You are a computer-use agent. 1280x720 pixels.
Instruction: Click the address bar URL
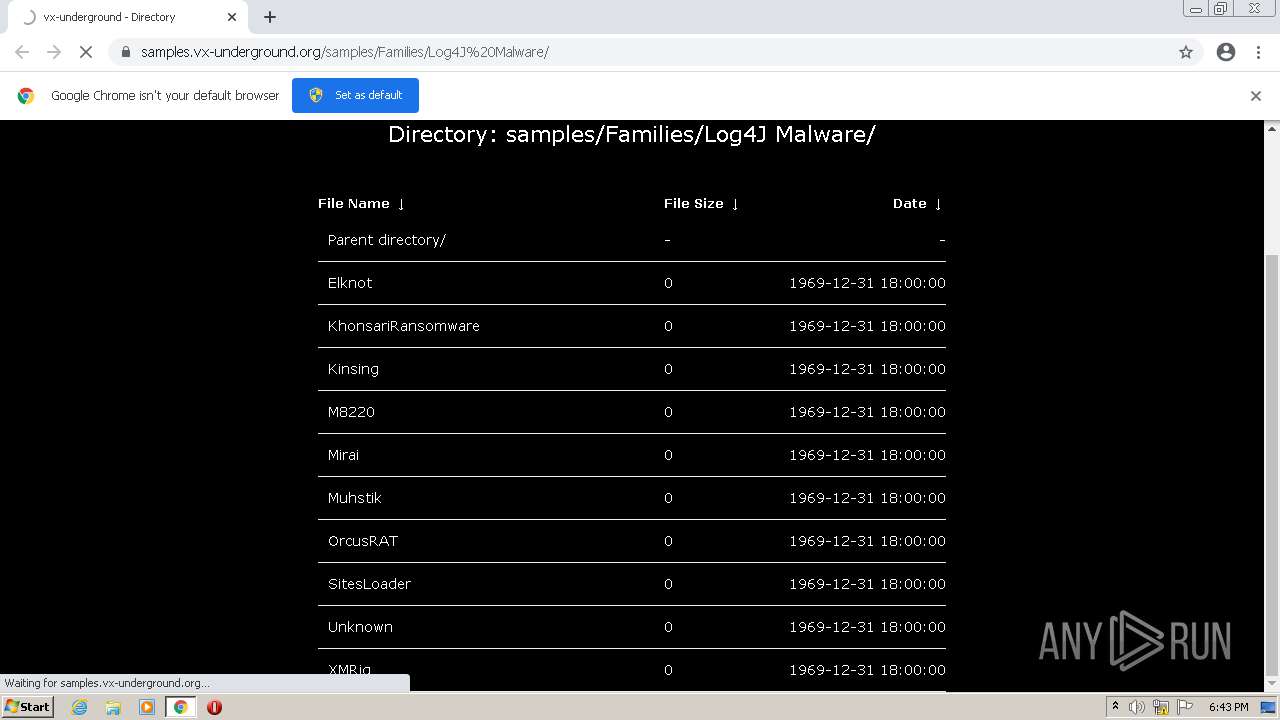(x=345, y=52)
